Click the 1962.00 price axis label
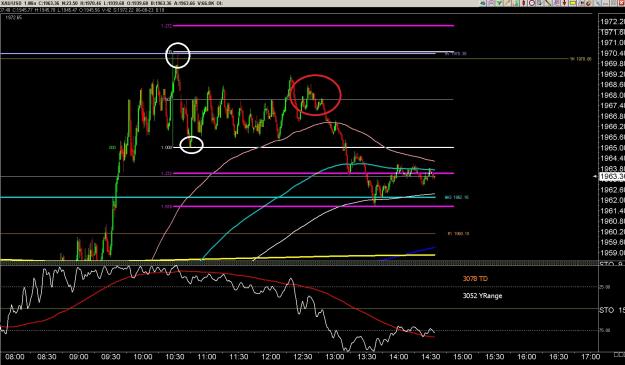Viewport: 625px width, 365px height. [x=612, y=200]
